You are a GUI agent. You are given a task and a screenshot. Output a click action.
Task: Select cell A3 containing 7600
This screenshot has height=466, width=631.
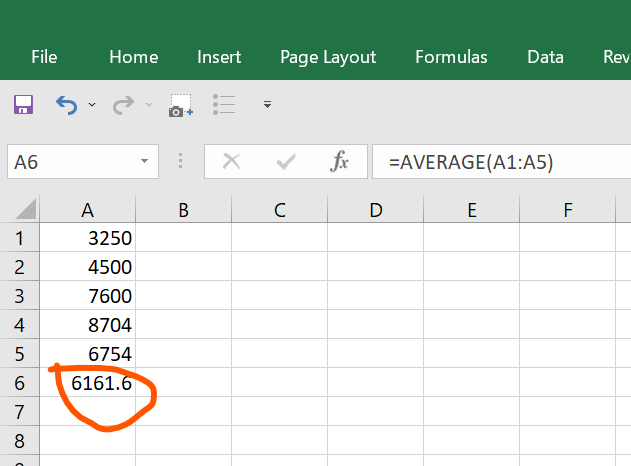coord(87,296)
